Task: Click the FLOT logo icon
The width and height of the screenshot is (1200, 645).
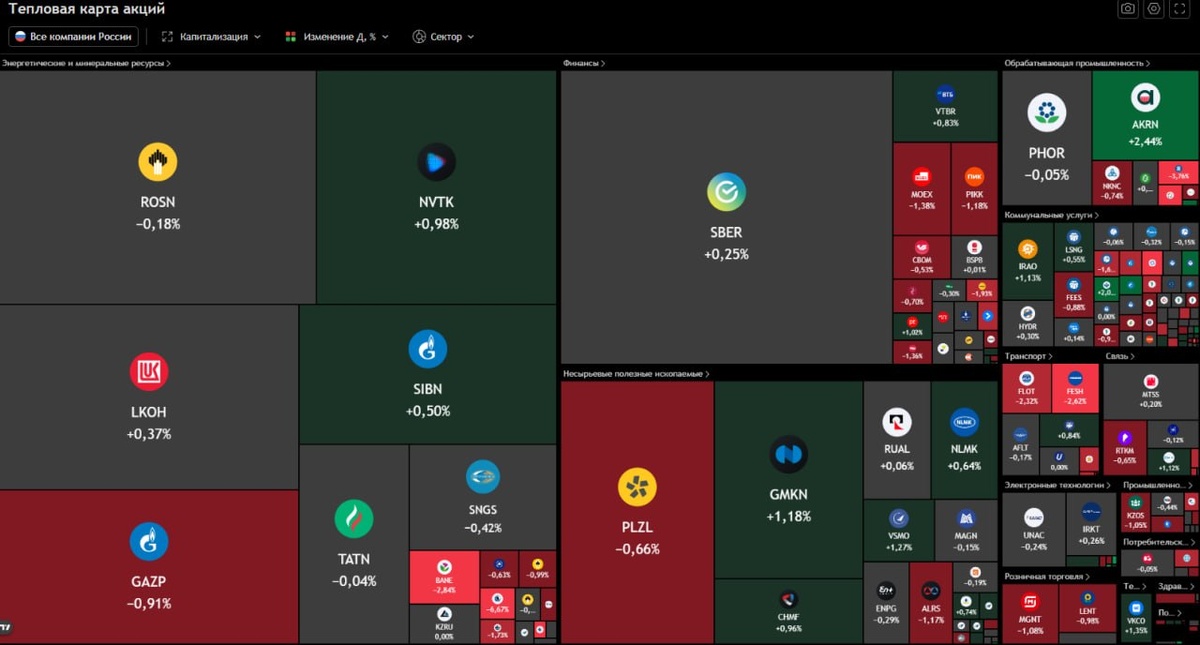Action: point(1026,378)
